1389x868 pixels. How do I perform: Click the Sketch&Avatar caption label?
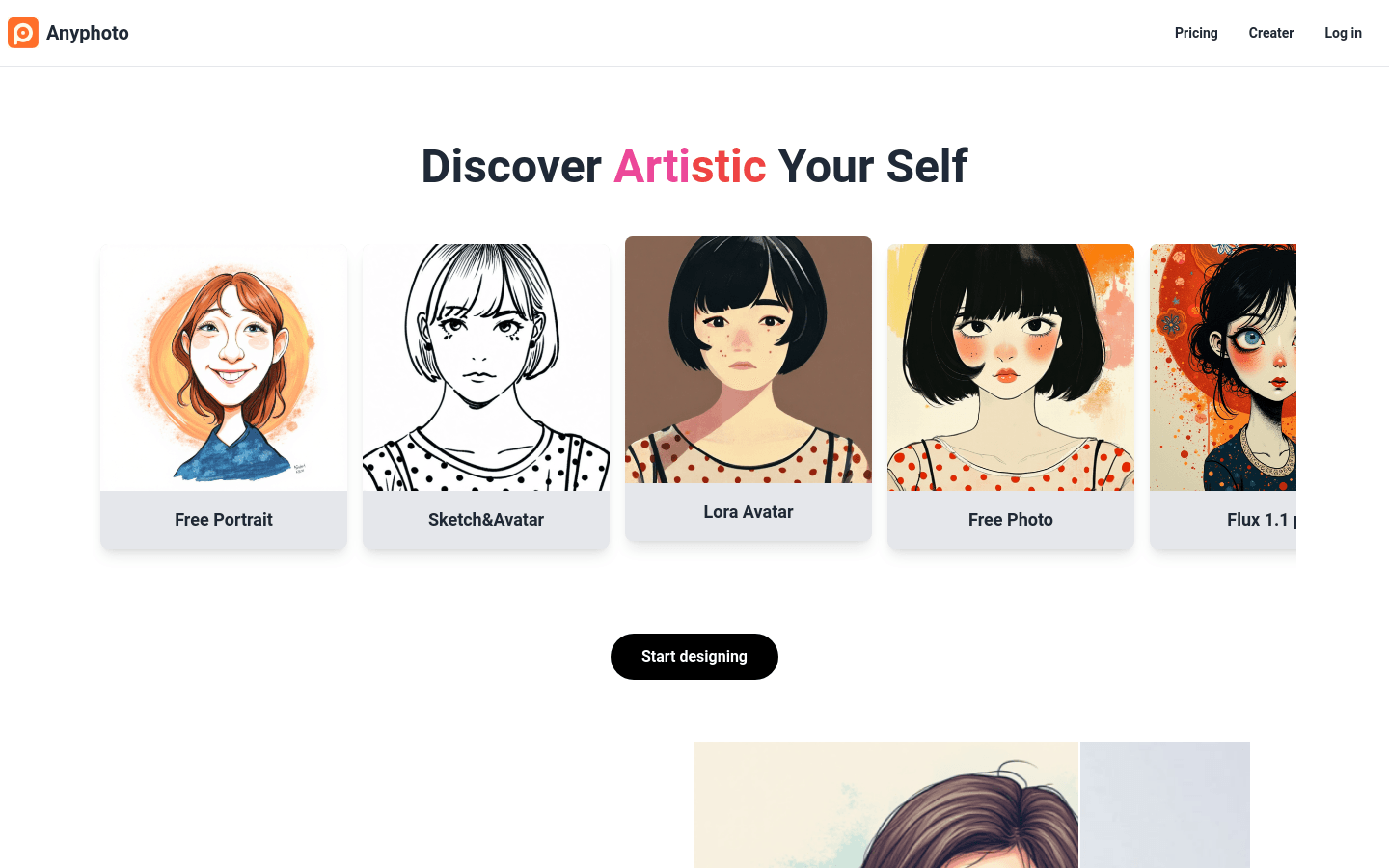click(485, 519)
